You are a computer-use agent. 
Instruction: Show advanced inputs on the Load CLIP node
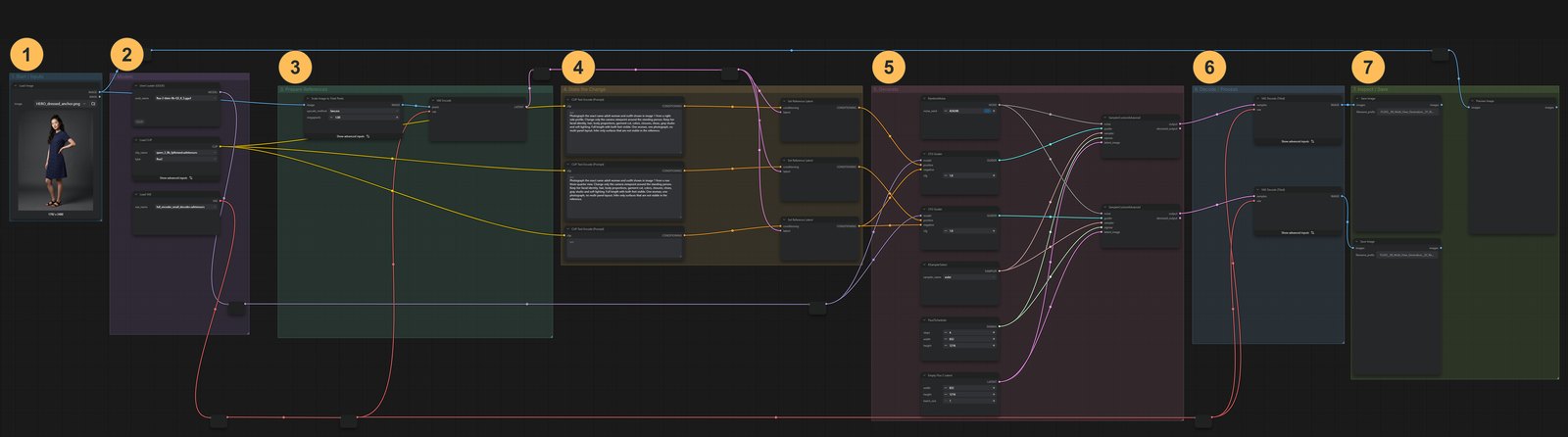[x=175, y=177]
